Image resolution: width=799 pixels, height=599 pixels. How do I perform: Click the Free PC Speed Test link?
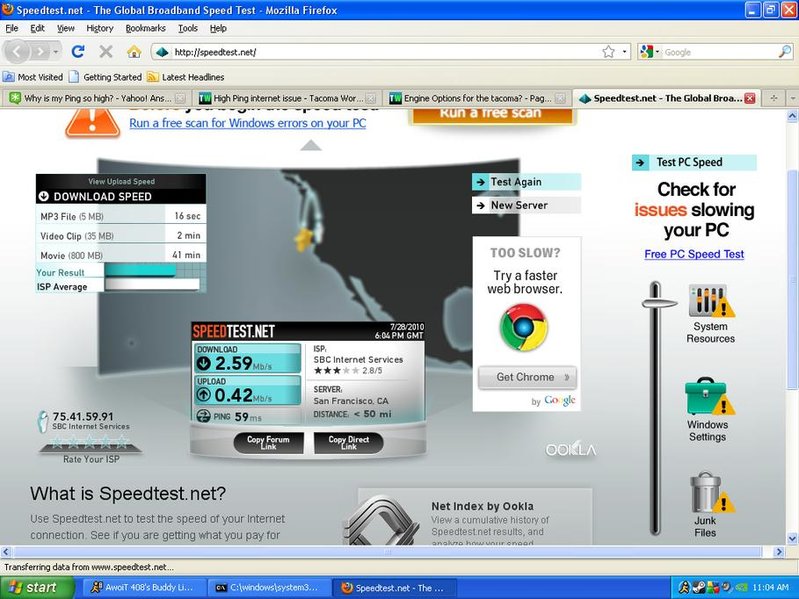[x=694, y=254]
